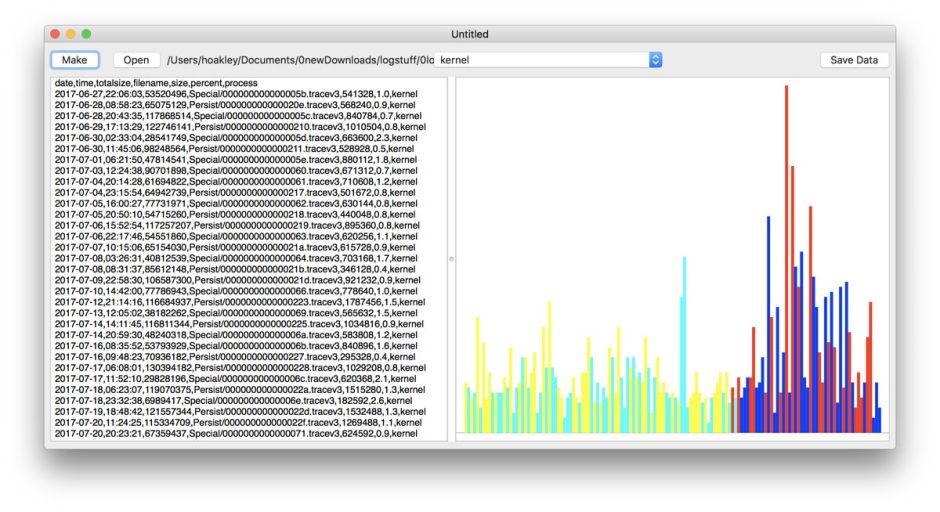Click the split view divider handle
940x512 pixels.
click(x=451, y=259)
